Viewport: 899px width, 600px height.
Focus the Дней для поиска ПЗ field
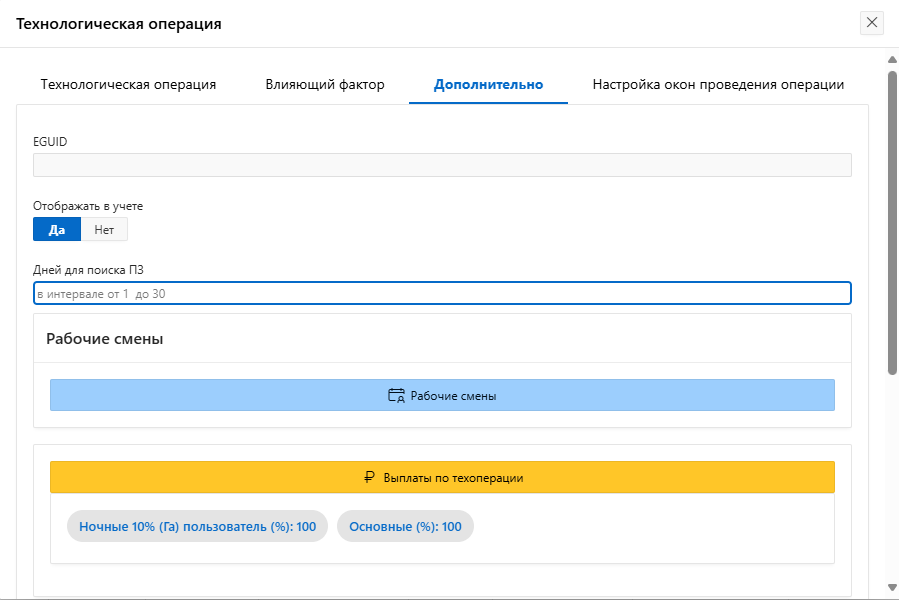point(442,294)
